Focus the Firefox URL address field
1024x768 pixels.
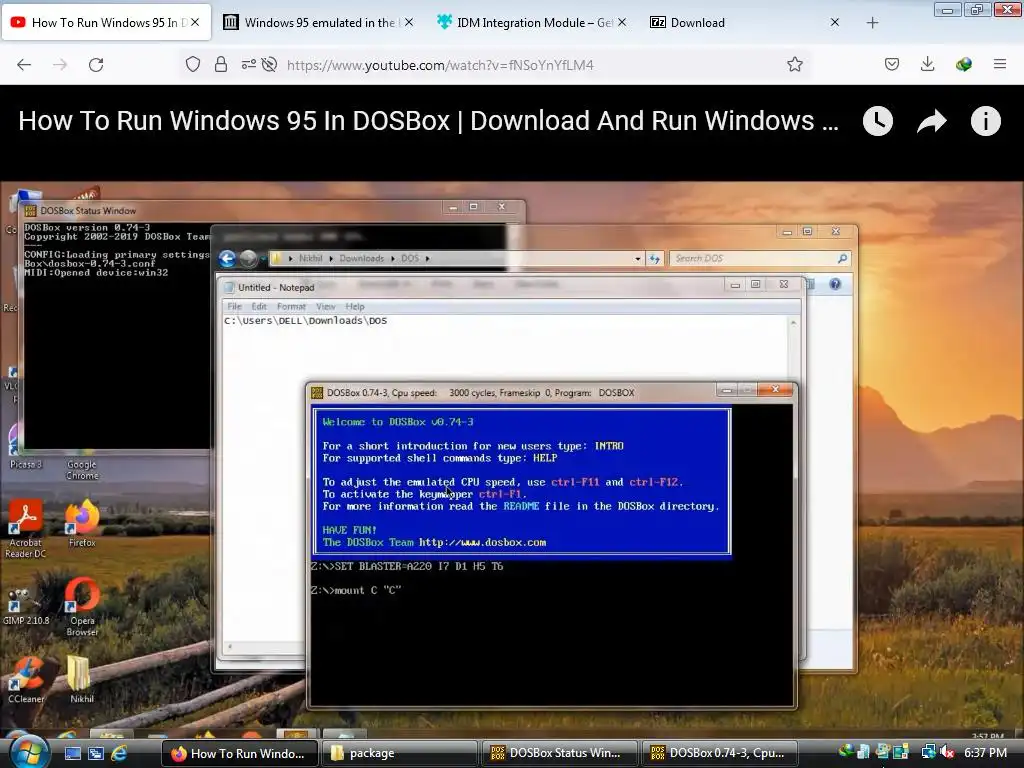coord(529,65)
